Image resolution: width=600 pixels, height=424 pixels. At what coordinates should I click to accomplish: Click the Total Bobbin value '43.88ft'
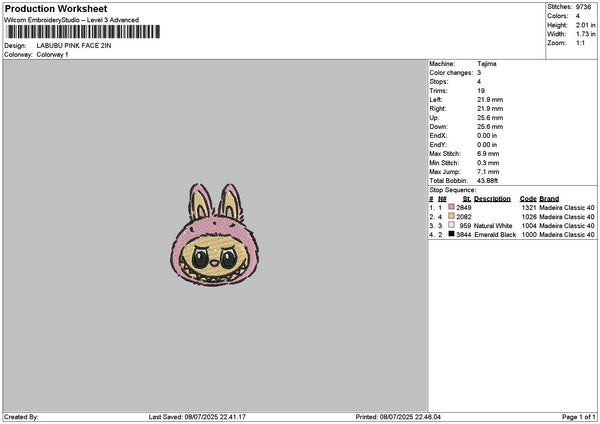(488, 181)
